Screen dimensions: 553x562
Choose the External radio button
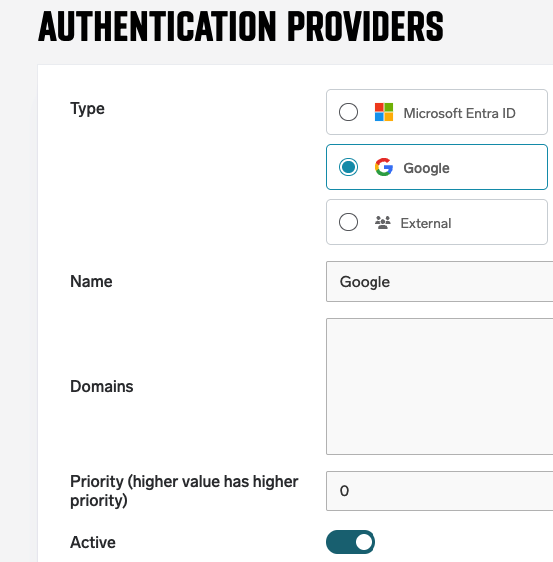(x=348, y=222)
